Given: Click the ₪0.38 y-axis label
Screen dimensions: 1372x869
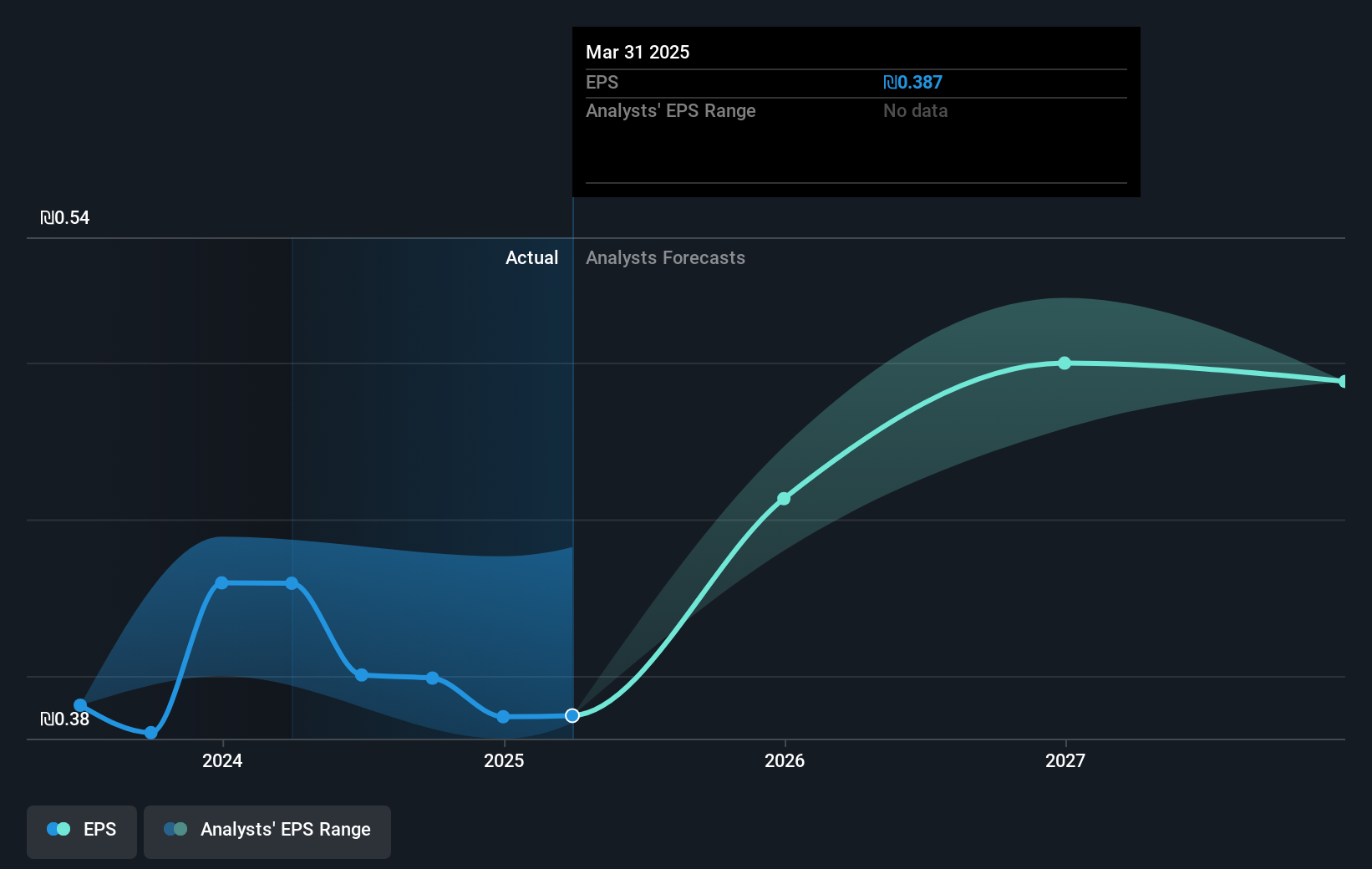Looking at the screenshot, I should [65, 719].
